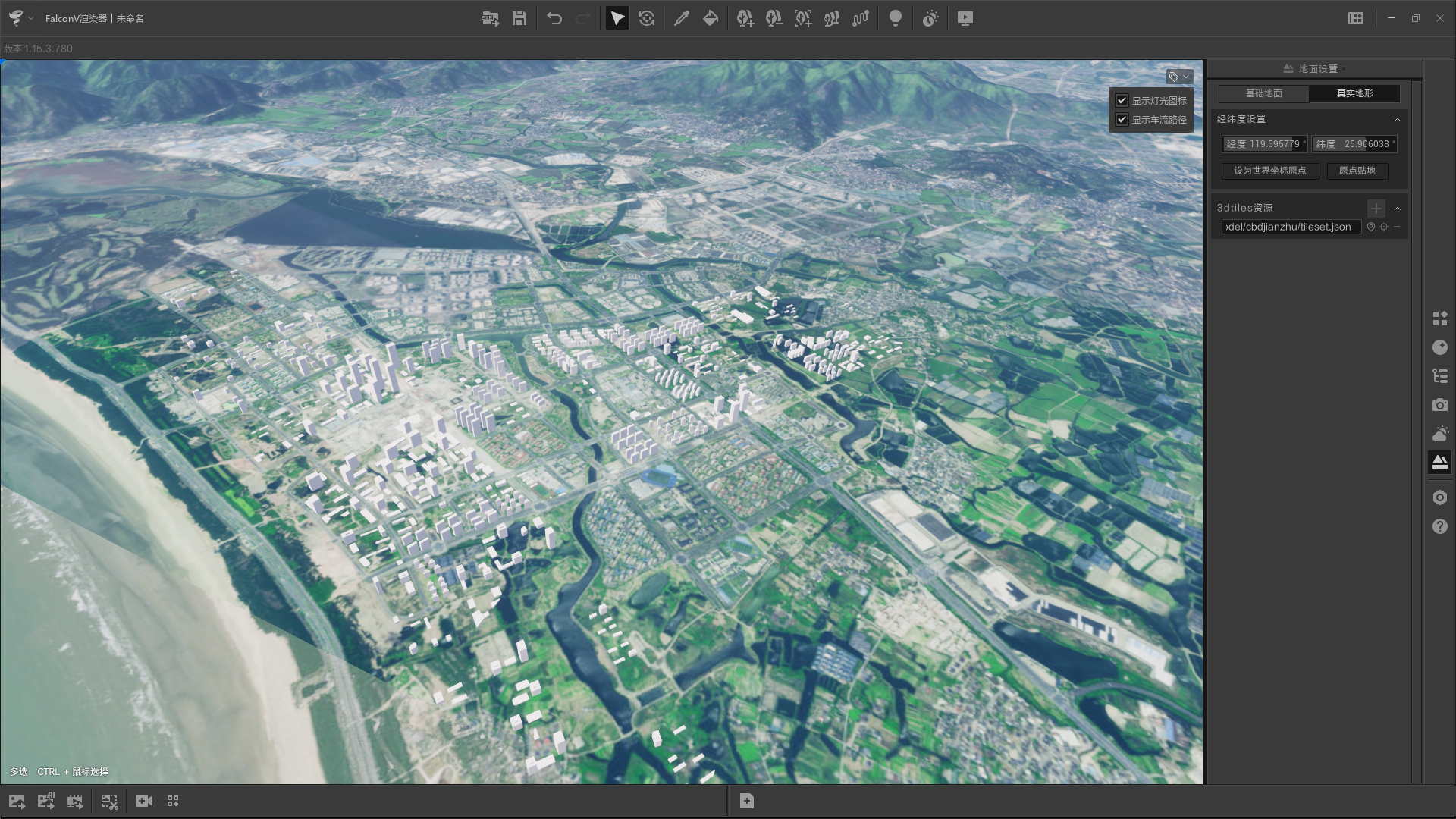Collapse the 经纬度设置 section
This screenshot has width=1456, height=819.
pos(1397,120)
